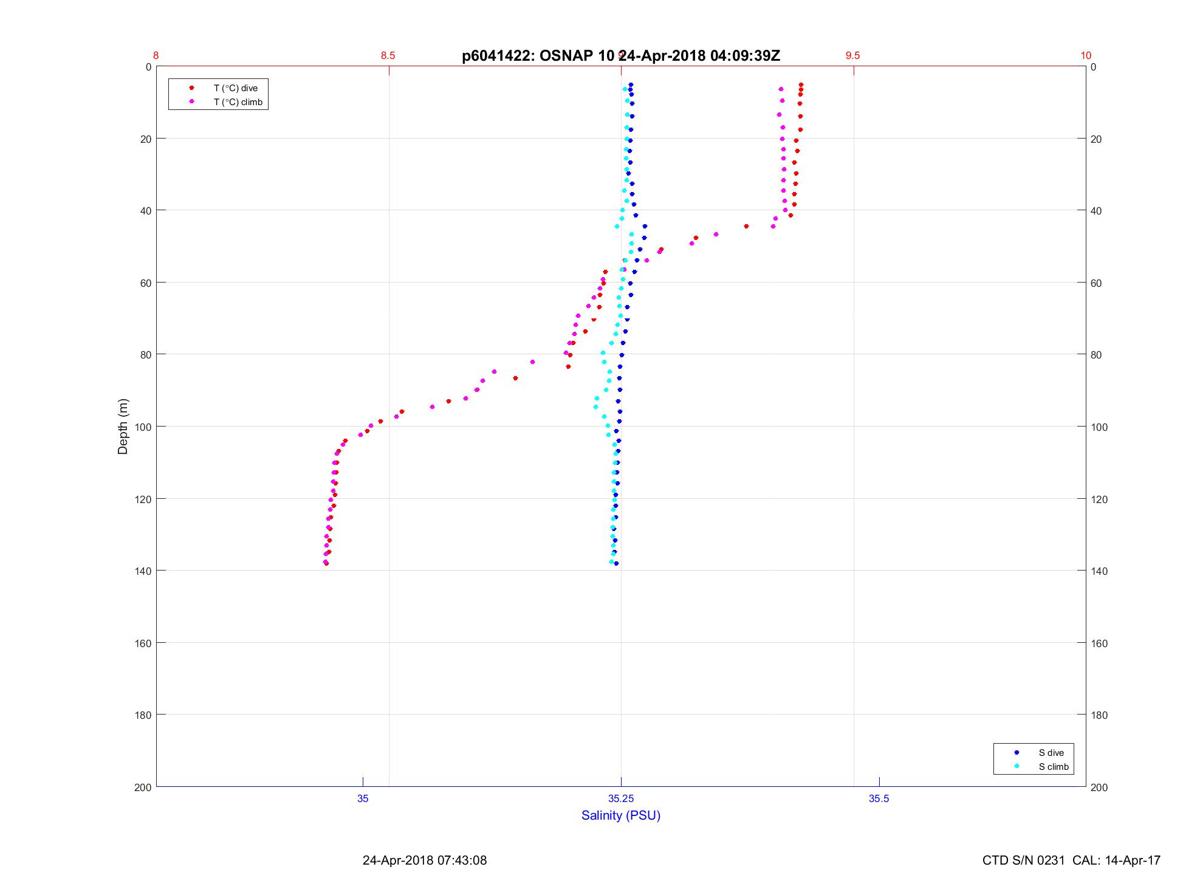Click the "20" tick on the left depth axis

click(145, 139)
